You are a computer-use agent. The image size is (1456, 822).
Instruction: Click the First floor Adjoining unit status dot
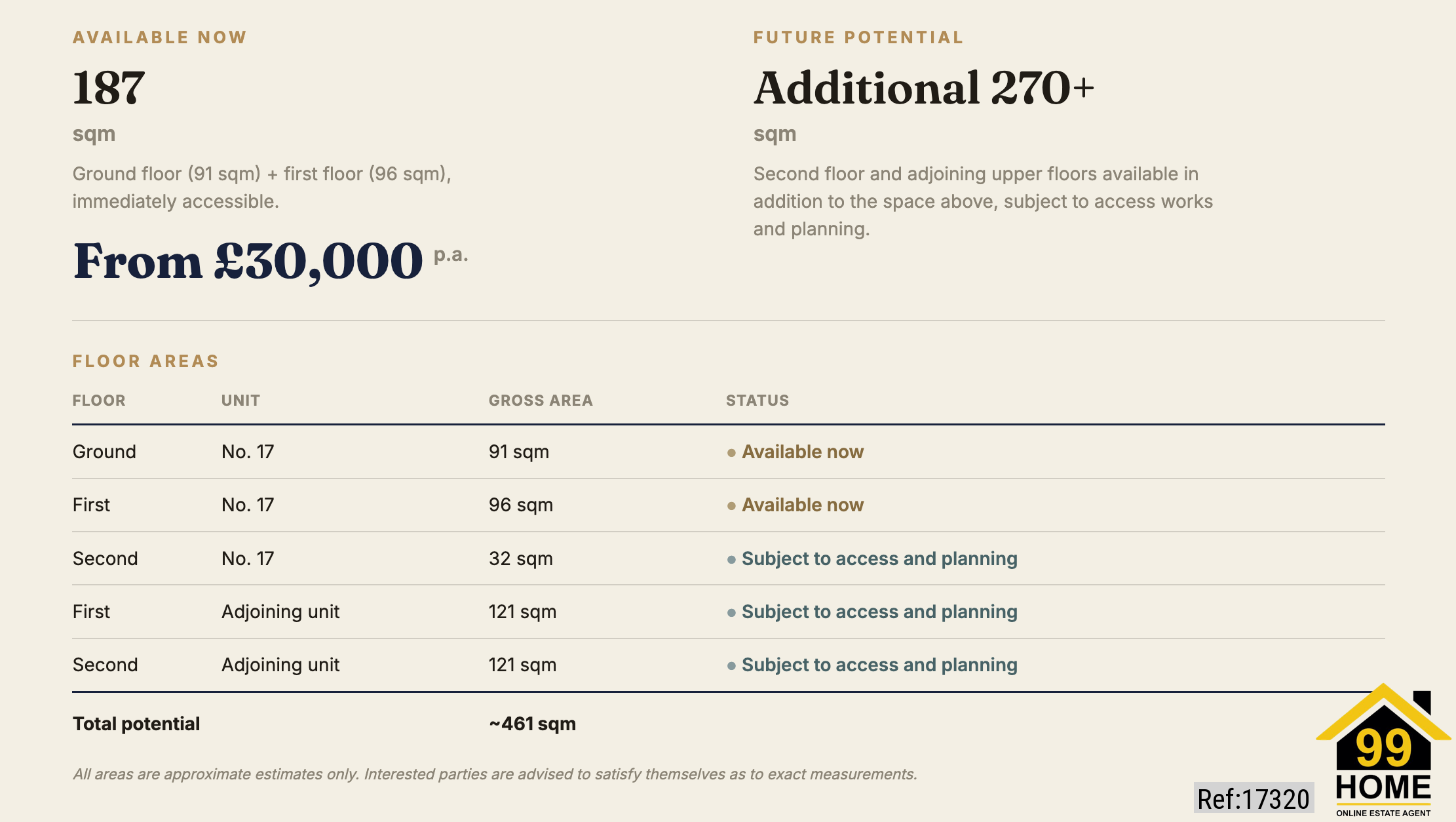[x=731, y=612]
